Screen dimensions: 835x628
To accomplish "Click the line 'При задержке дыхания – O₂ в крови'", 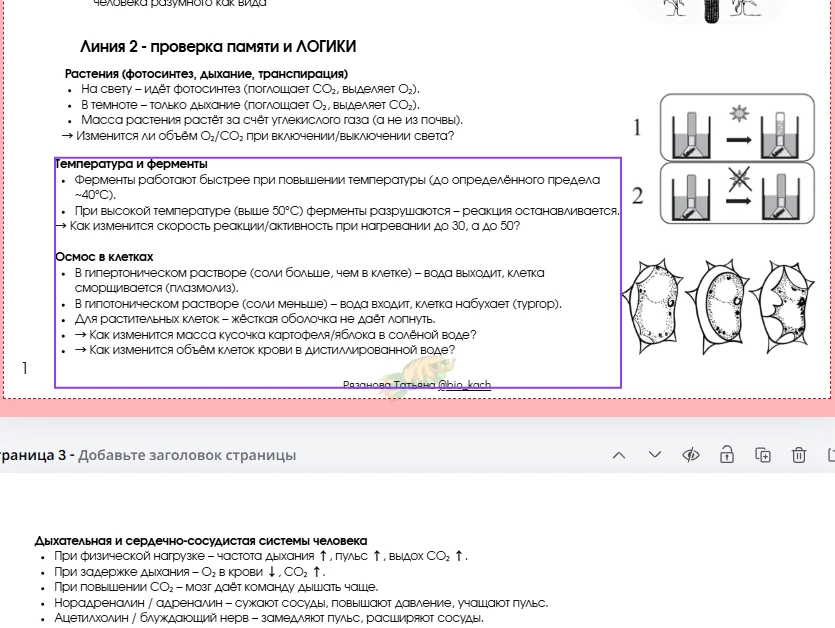I will pos(190,572).
